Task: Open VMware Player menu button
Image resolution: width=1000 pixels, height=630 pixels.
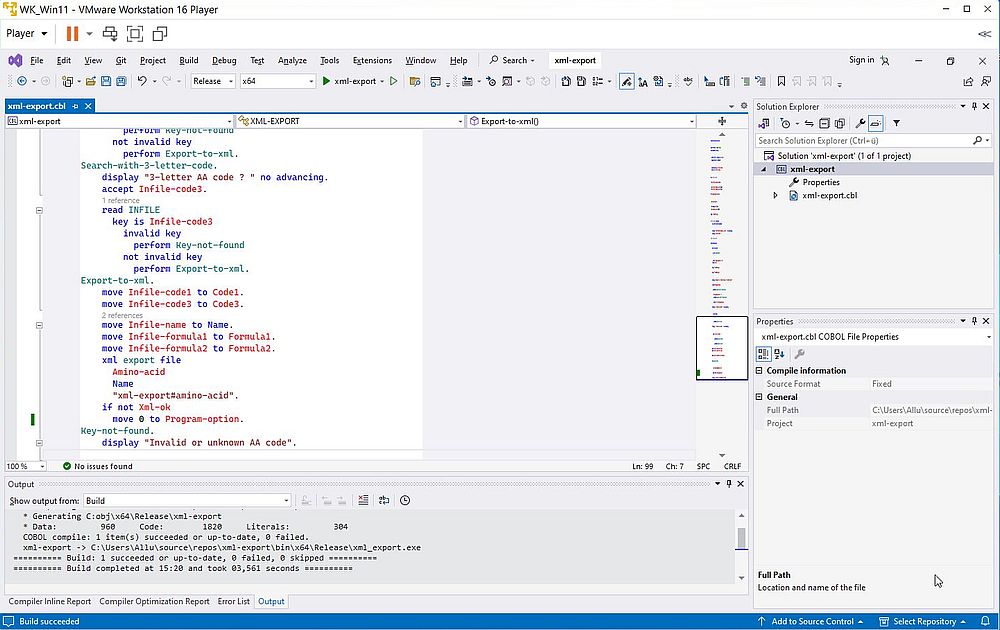Action: 26,33
